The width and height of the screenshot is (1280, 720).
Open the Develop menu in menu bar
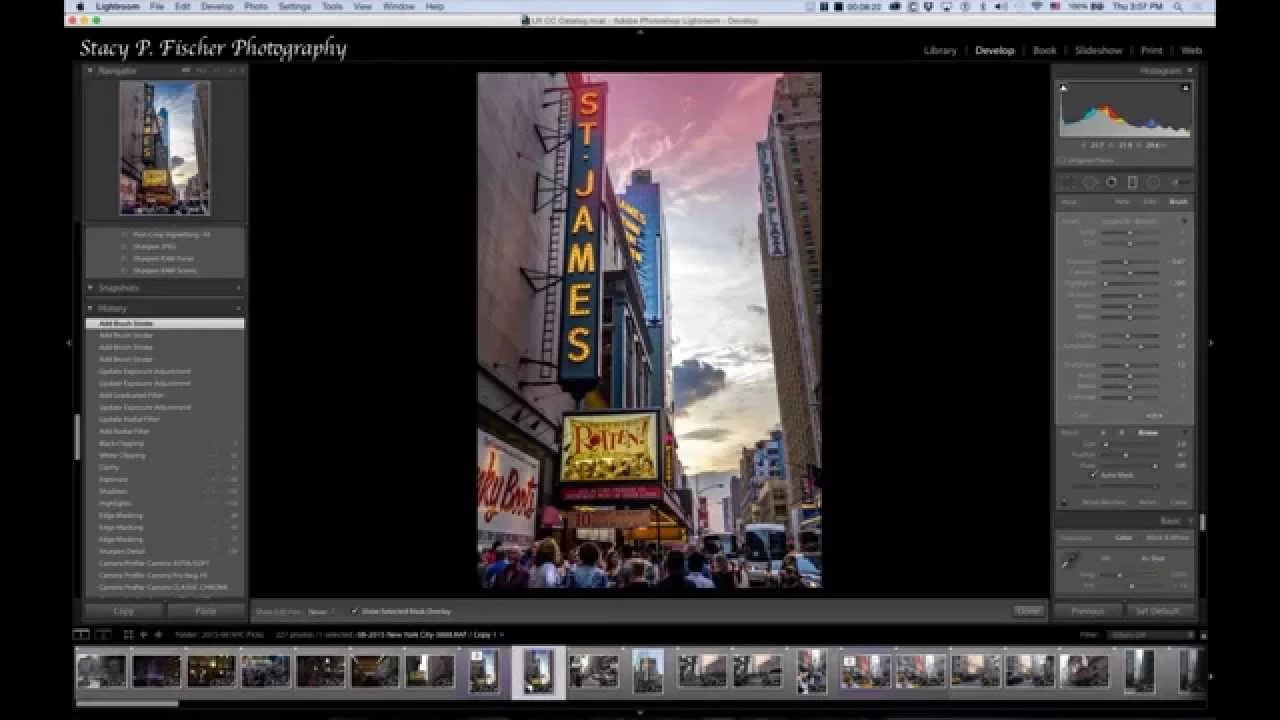(x=217, y=6)
